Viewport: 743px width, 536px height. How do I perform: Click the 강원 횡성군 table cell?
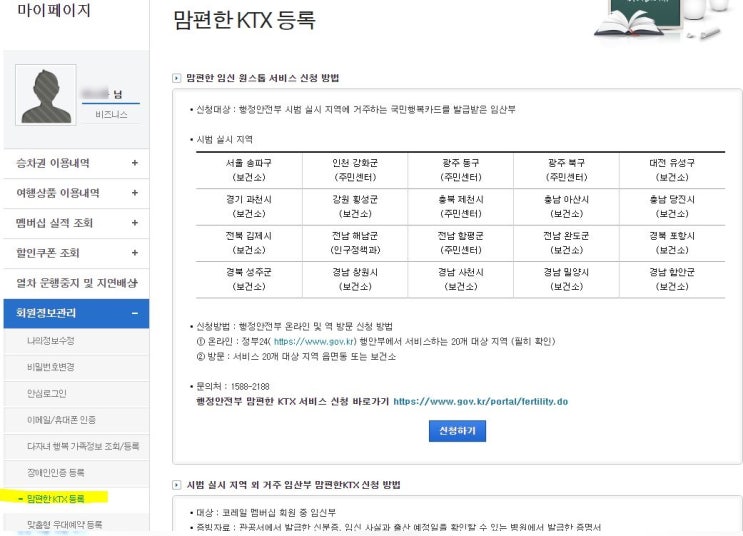[355, 207]
